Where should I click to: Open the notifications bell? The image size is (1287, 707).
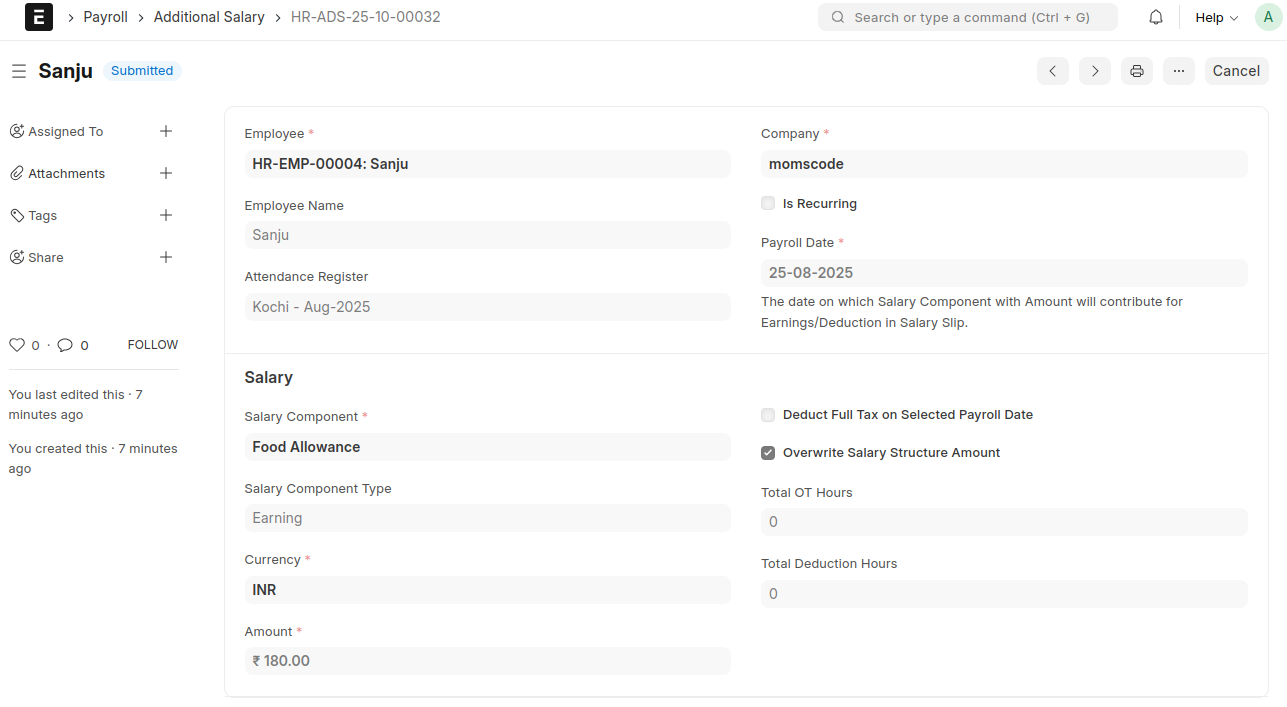tap(1155, 17)
